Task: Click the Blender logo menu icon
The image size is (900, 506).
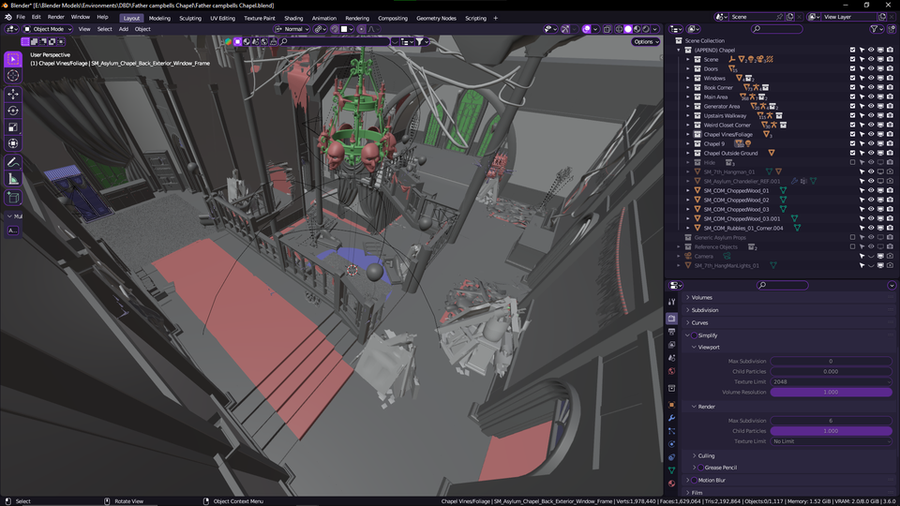Action: pyautogui.click(x=8, y=17)
